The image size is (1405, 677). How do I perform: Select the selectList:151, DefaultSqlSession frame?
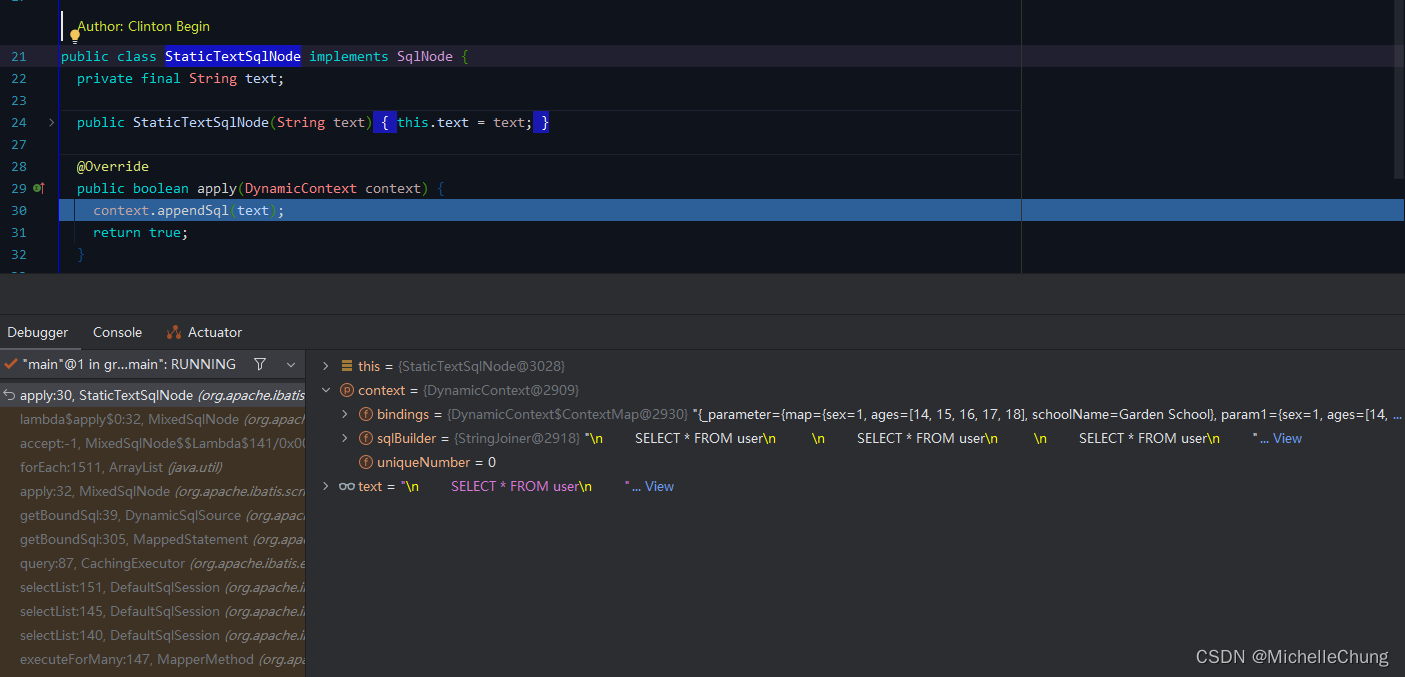coord(153,587)
